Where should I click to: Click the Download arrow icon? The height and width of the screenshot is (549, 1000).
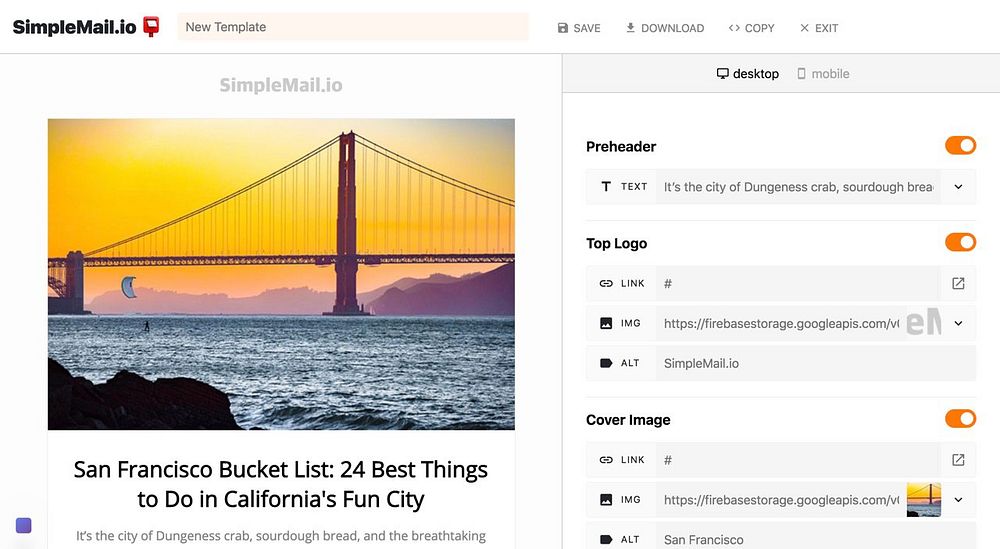[631, 28]
